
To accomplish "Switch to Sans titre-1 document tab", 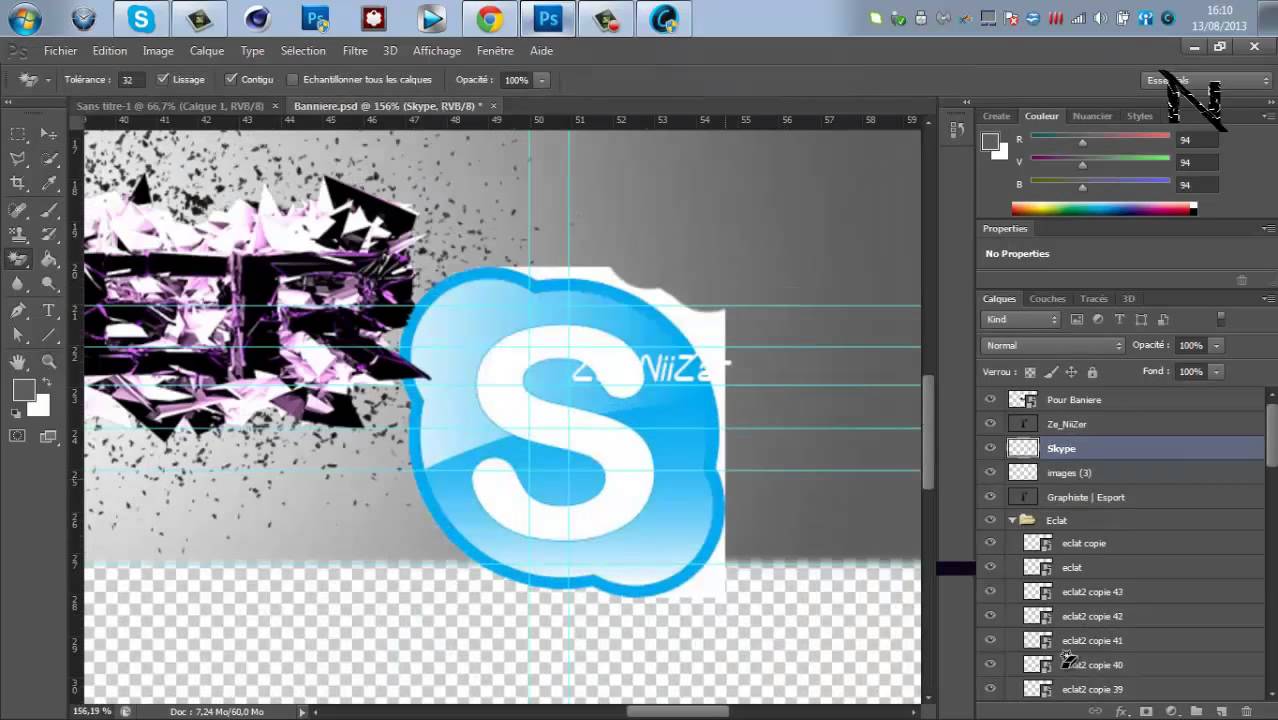I will [170, 106].
